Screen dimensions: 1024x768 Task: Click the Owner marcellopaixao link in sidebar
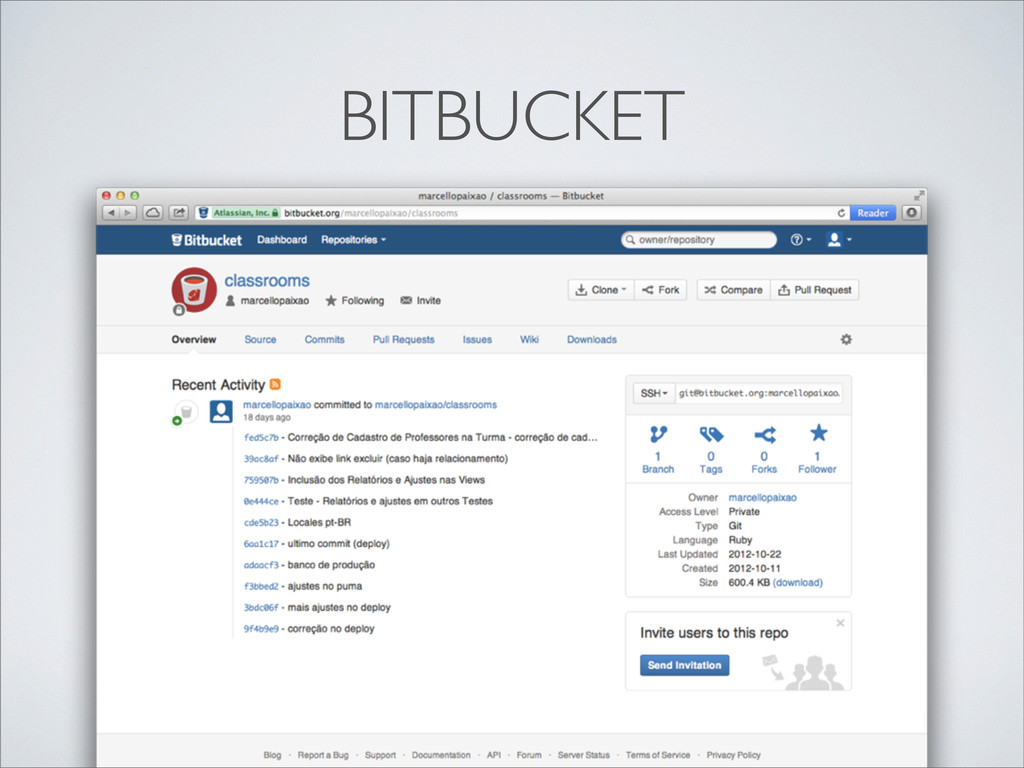pyautogui.click(x=762, y=498)
